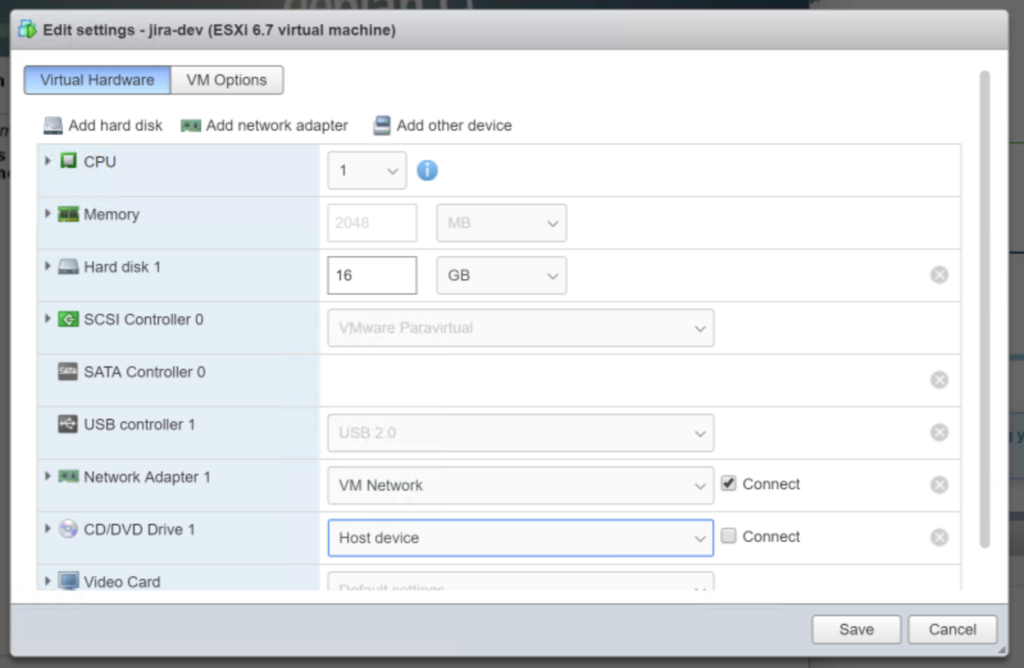Open the Video Card settings dropdown
This screenshot has width=1024, height=668.
(x=520, y=581)
